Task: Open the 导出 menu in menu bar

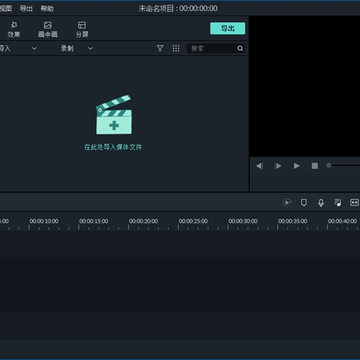Action: 26,9
